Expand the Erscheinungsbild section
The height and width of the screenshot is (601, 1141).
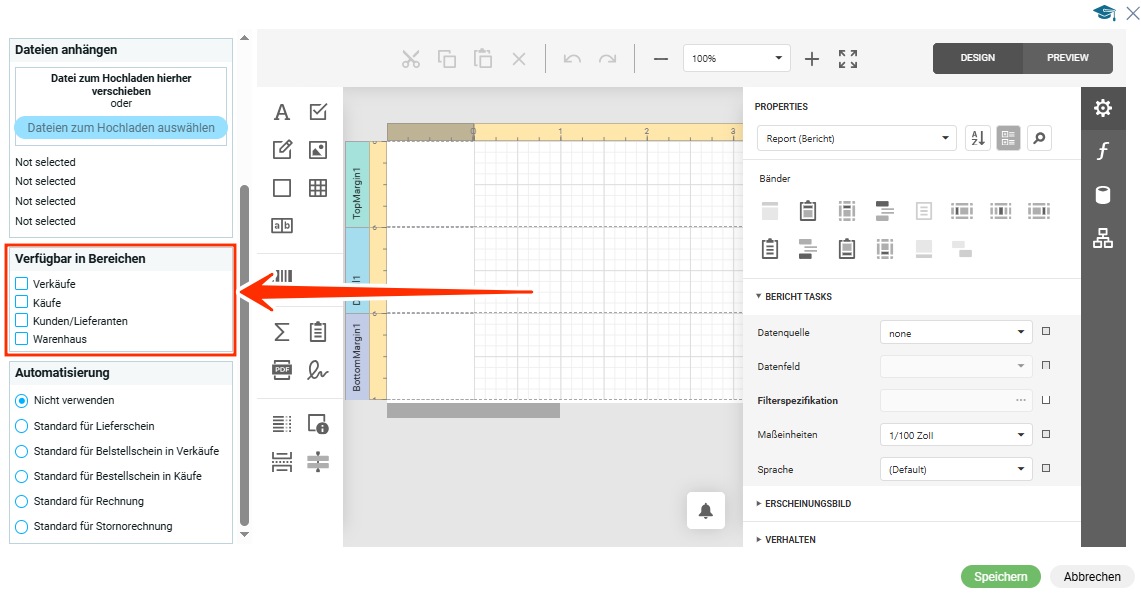807,504
